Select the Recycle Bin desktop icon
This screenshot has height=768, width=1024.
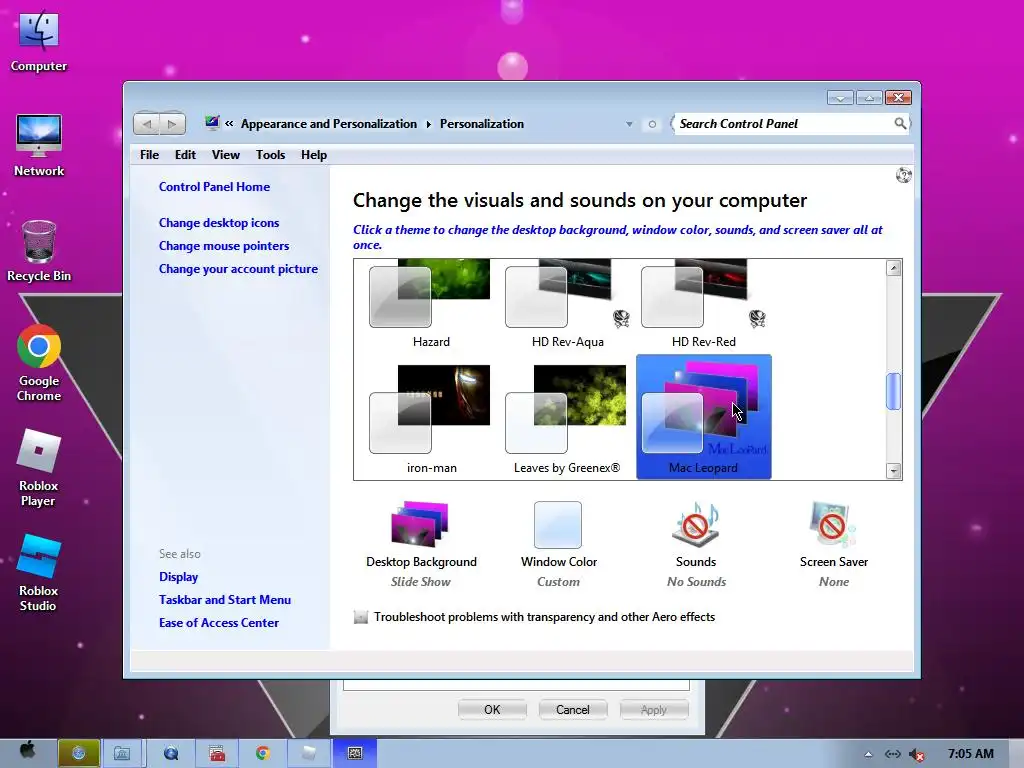pos(39,251)
